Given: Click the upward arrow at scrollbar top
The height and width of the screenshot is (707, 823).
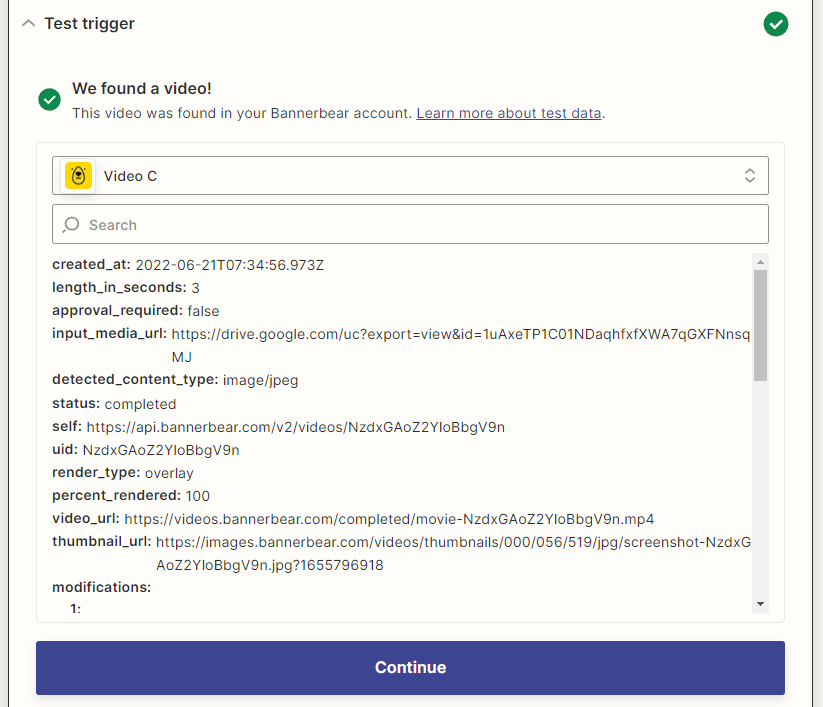Looking at the screenshot, I should (760, 260).
